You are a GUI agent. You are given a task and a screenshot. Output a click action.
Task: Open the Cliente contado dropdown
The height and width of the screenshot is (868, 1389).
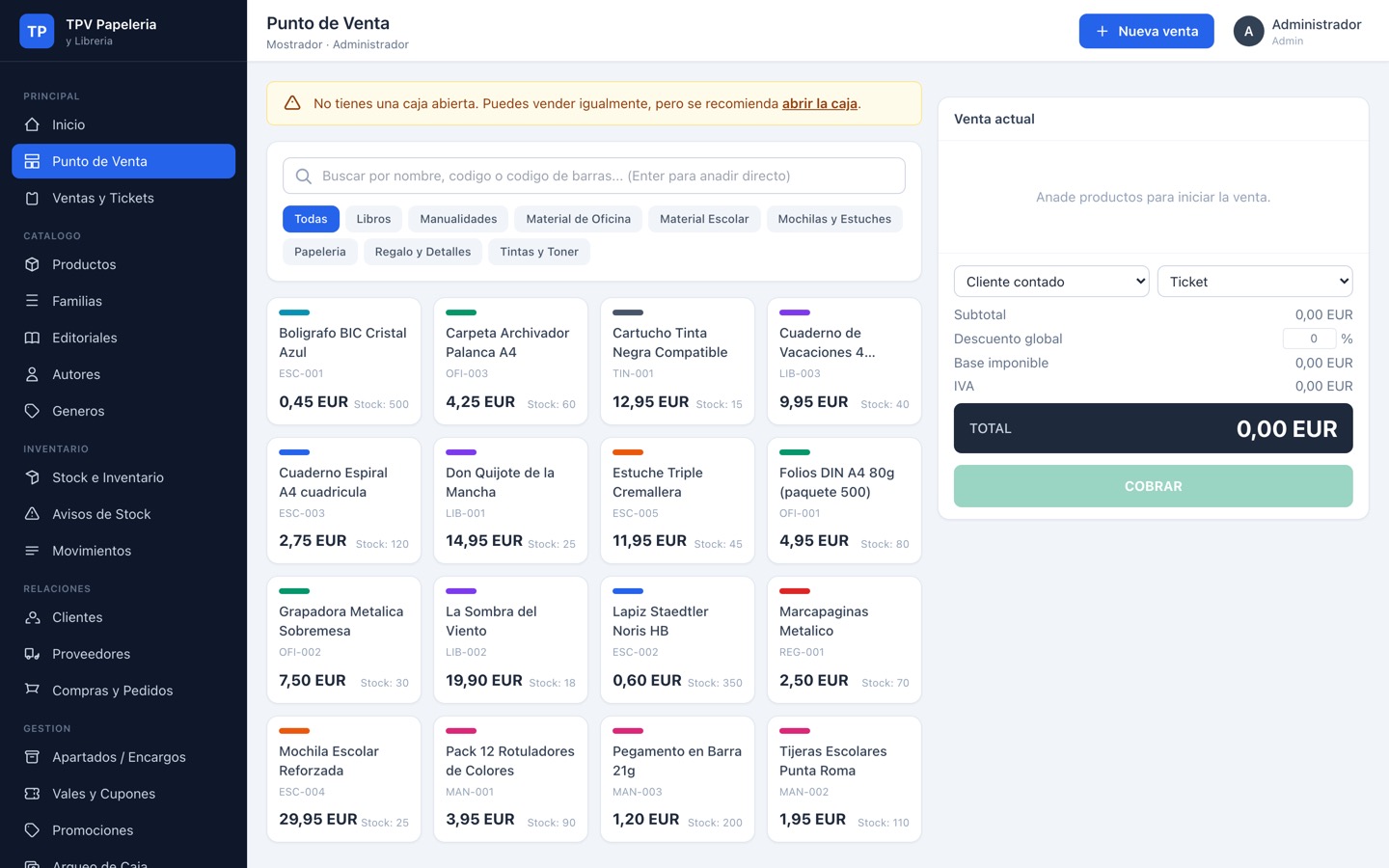[1051, 282]
